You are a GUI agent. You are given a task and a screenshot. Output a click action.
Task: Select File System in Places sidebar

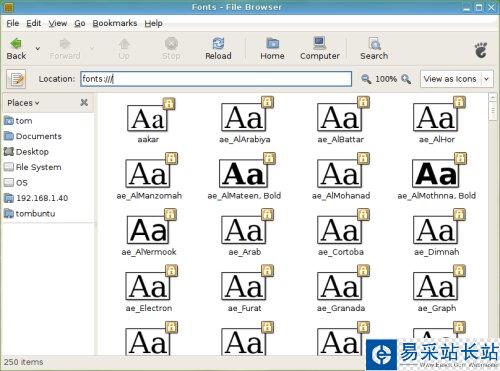coord(33,167)
